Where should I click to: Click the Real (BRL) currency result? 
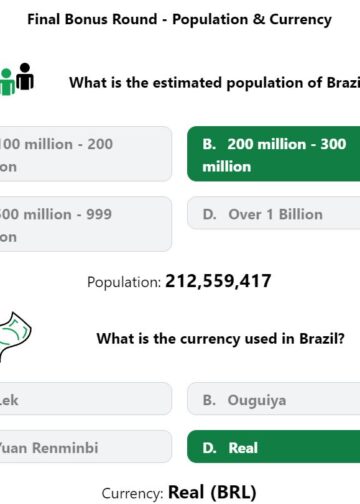coord(212,492)
